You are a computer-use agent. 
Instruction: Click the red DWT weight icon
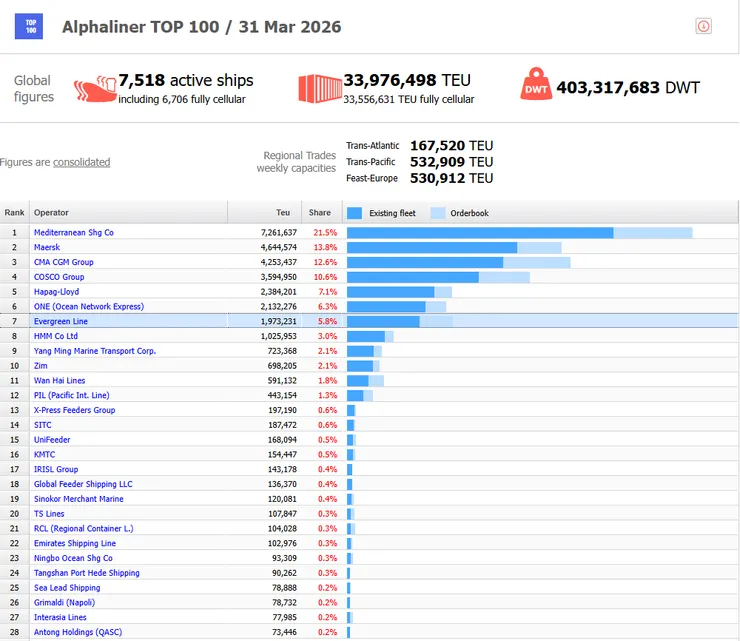536,84
